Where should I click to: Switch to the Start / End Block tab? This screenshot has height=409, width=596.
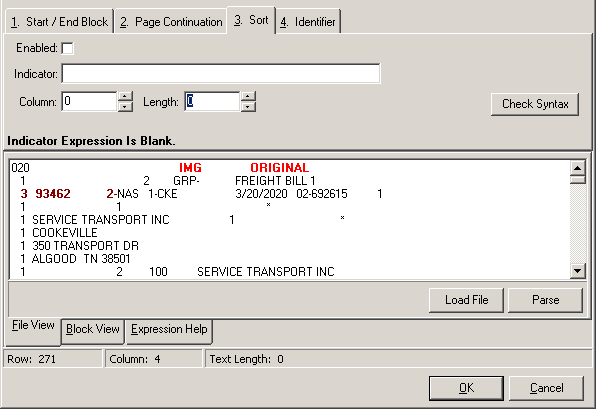60,22
